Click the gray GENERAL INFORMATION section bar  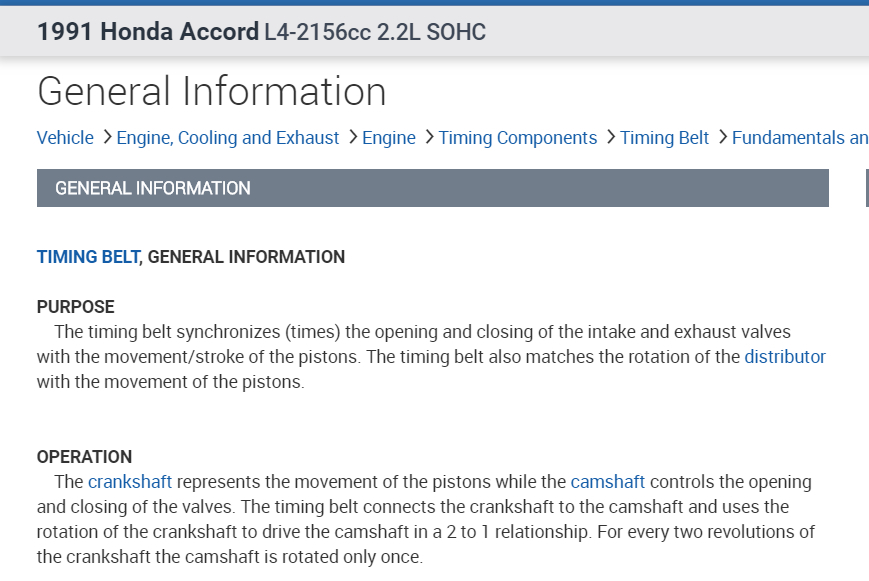coord(432,188)
